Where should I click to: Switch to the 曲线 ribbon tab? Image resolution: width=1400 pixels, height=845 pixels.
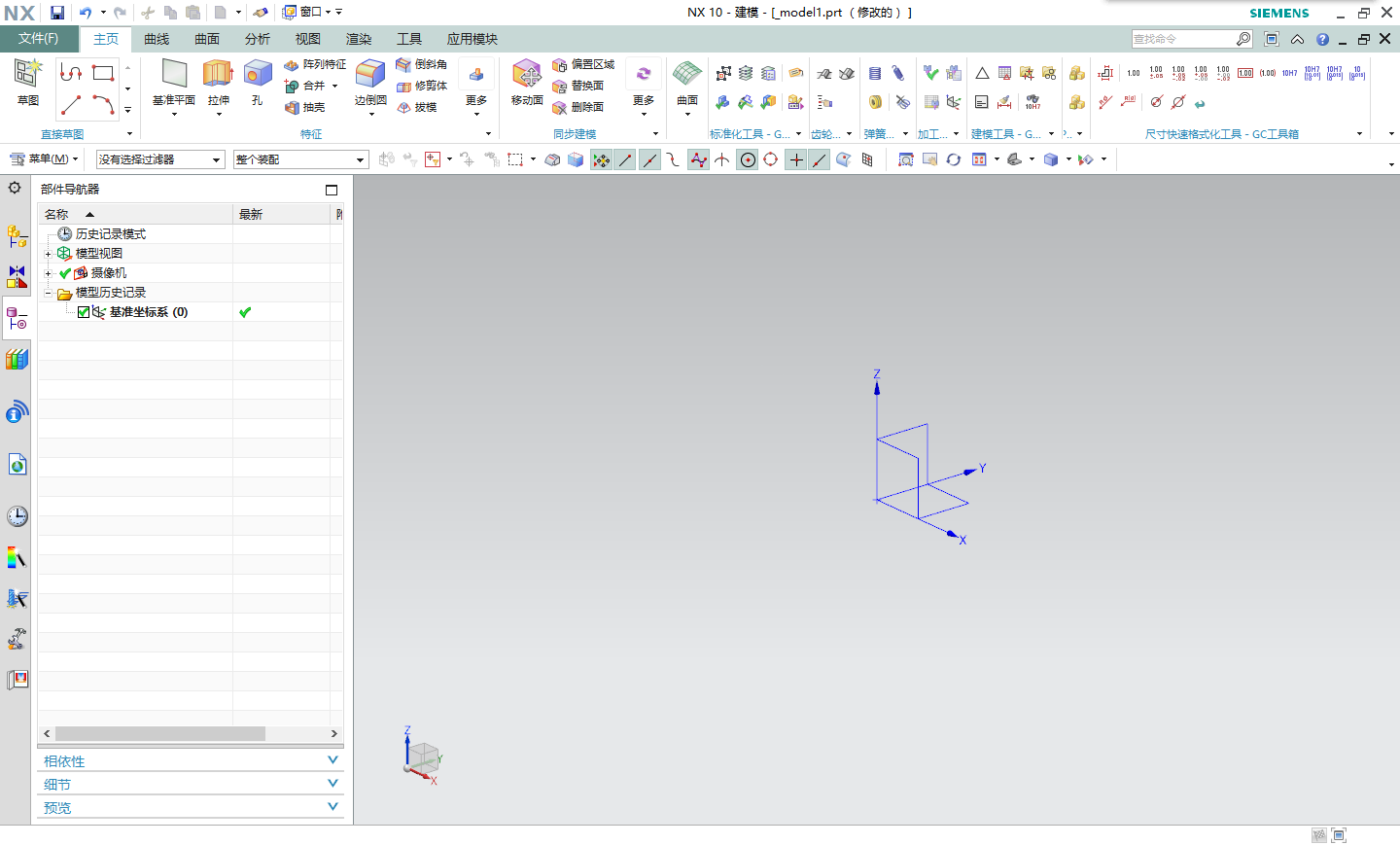point(157,39)
